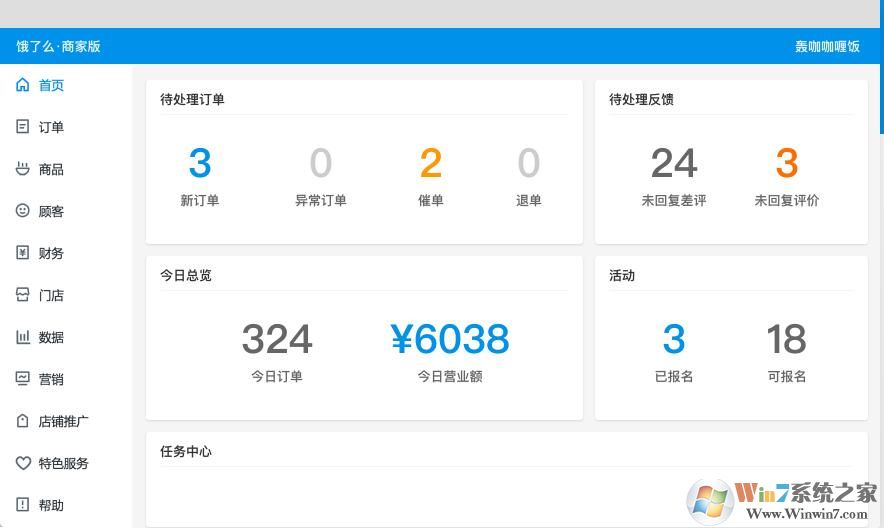
Task: Click the help (帮助) icon
Action: pos(23,505)
